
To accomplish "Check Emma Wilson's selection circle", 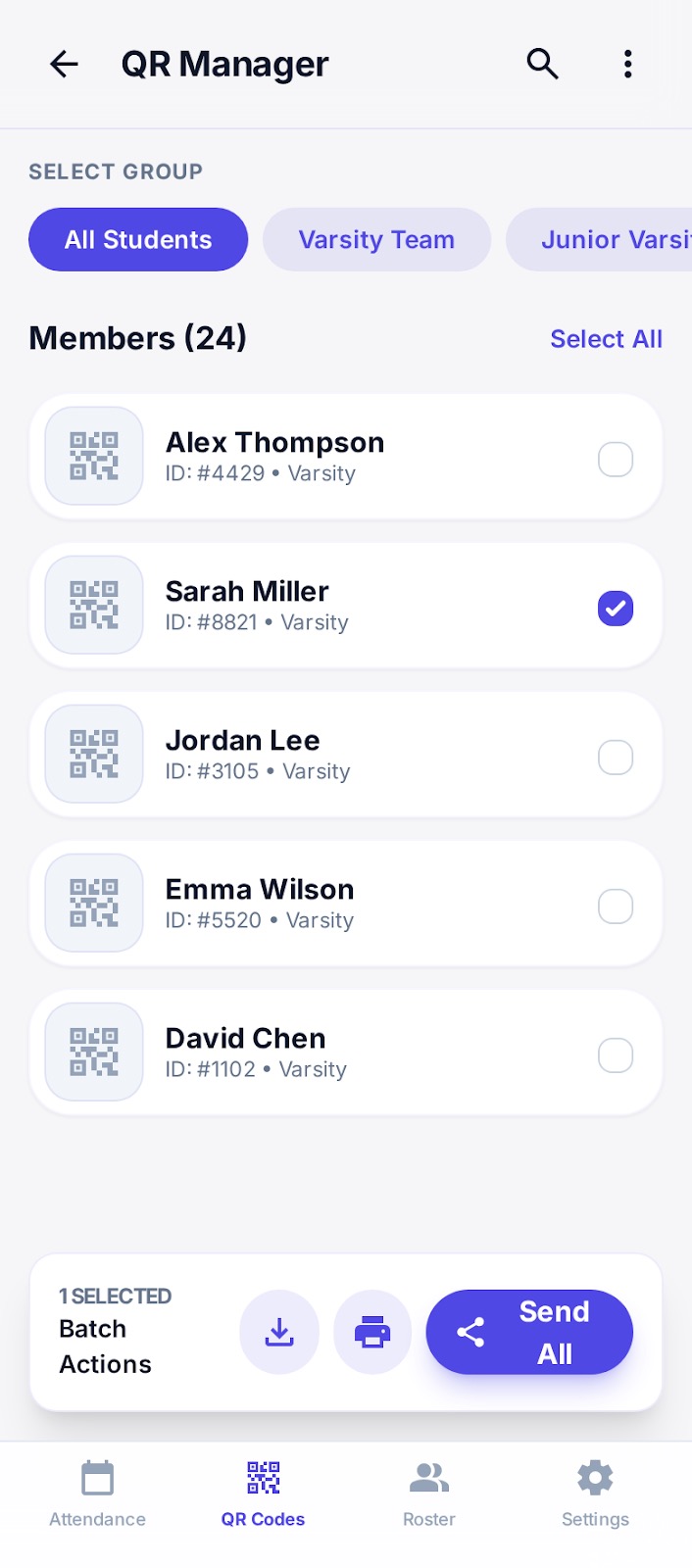I will click(x=616, y=906).
